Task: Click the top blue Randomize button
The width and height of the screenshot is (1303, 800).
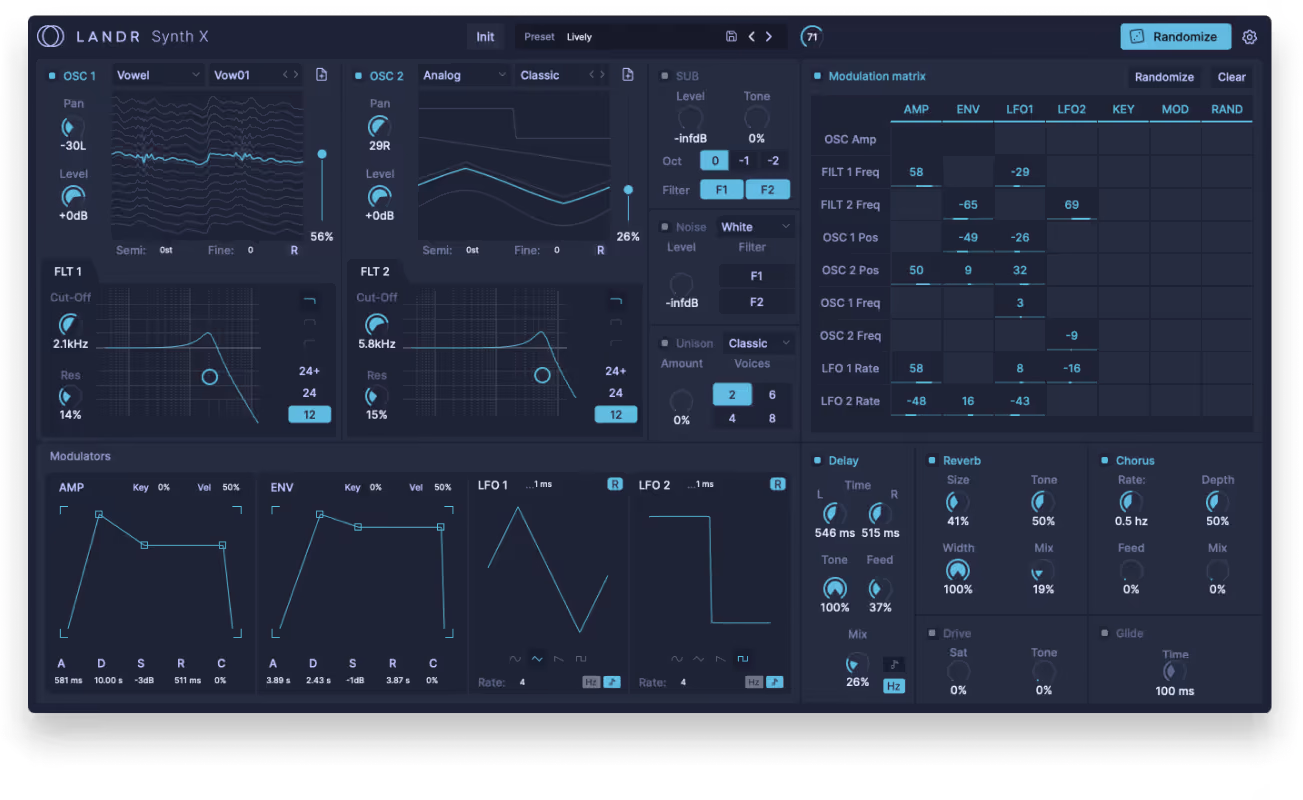Action: pos(1175,37)
